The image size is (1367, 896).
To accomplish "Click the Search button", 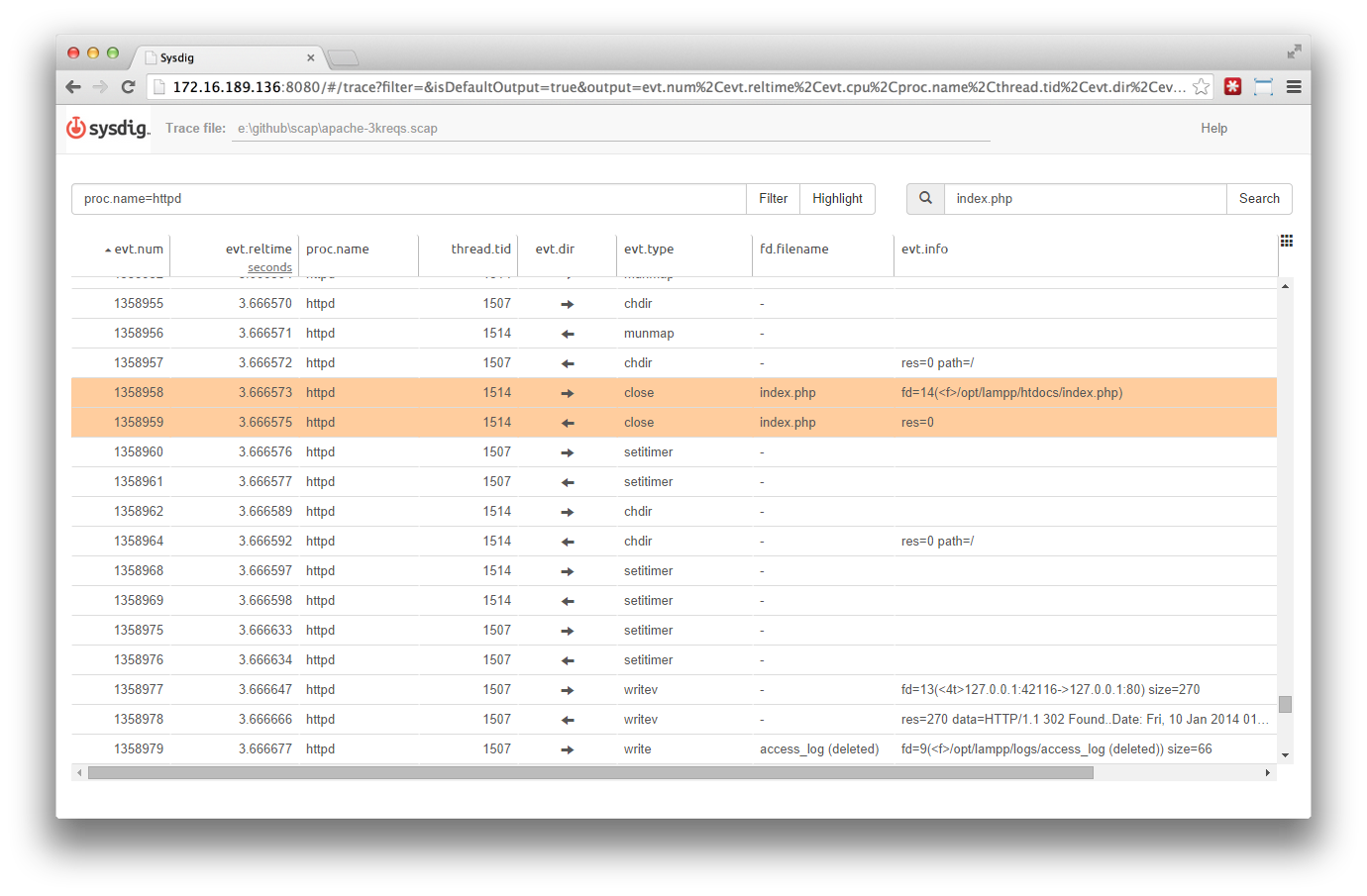I will click(1259, 198).
